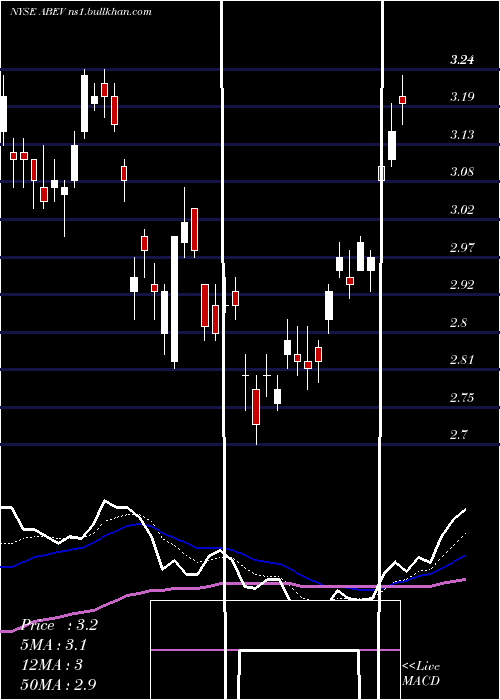Click the 'NYSE ABEV ns1.bullkhan.com' title text

point(81,12)
